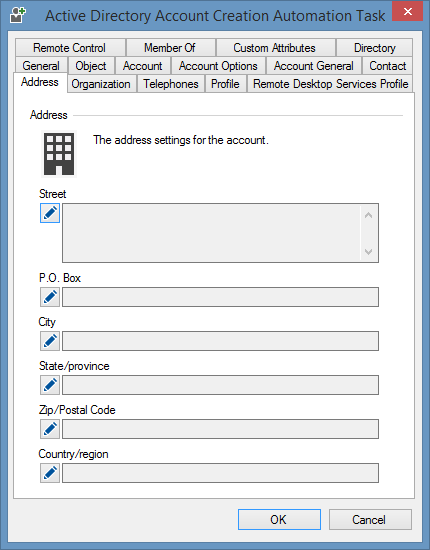The width and height of the screenshot is (430, 550).
Task: Switch to the Member Of tab
Action: pyautogui.click(x=170, y=47)
